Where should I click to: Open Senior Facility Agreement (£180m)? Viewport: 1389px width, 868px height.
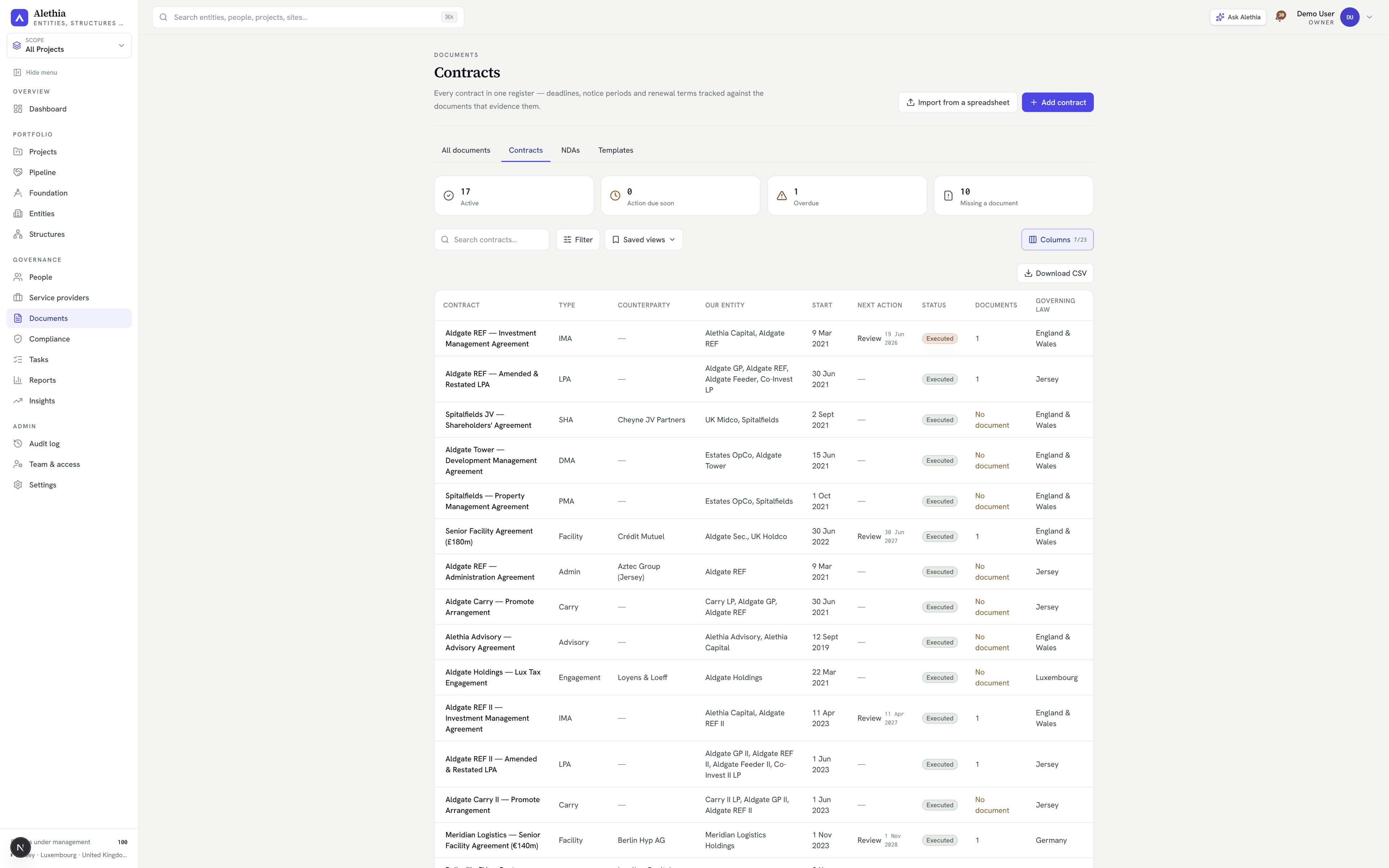pyautogui.click(x=489, y=537)
